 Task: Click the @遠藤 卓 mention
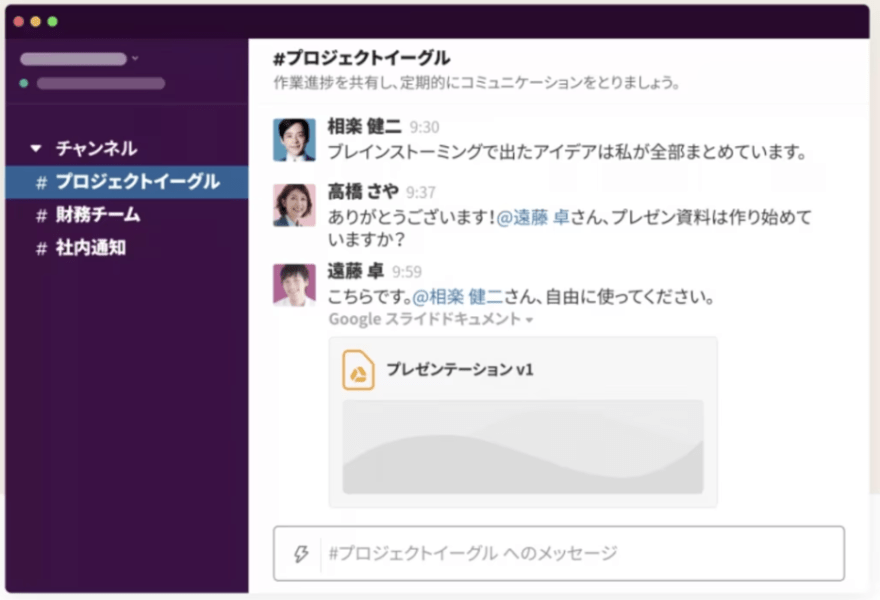[x=533, y=217]
